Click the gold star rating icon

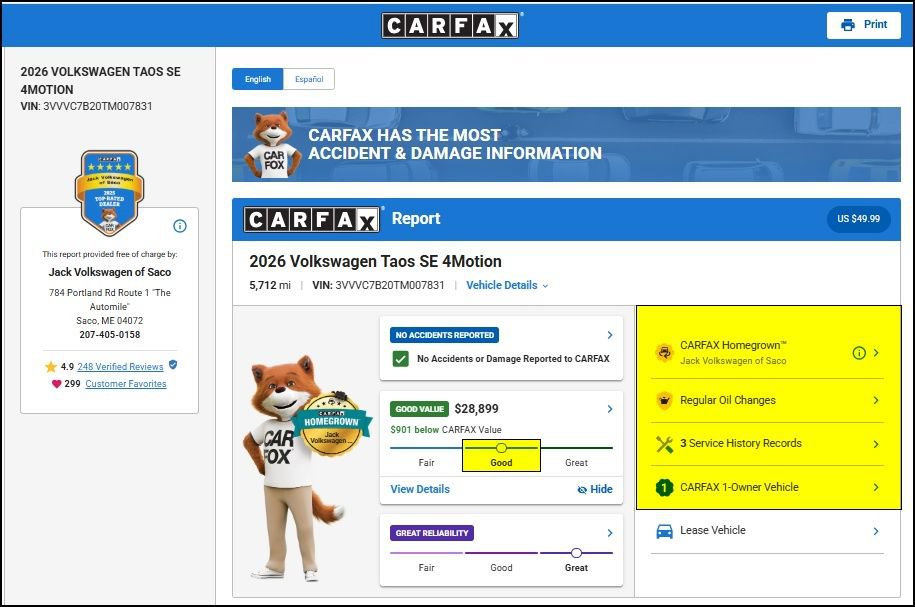pyautogui.click(x=51, y=367)
